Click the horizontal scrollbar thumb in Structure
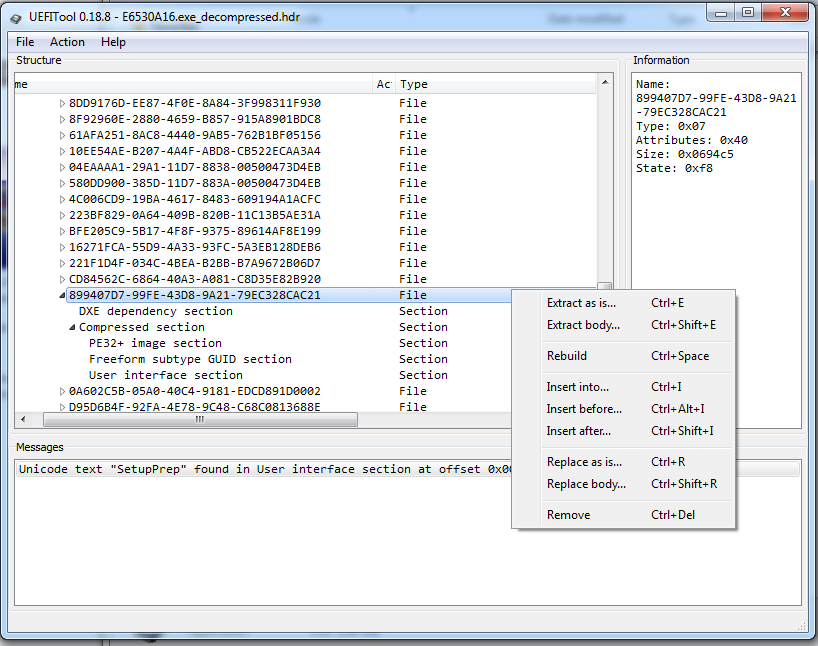 (200, 420)
